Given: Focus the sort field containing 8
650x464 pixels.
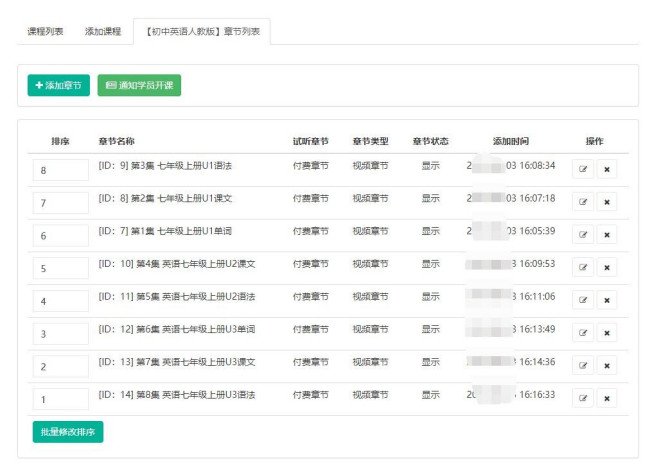Looking at the screenshot, I should (x=61, y=170).
